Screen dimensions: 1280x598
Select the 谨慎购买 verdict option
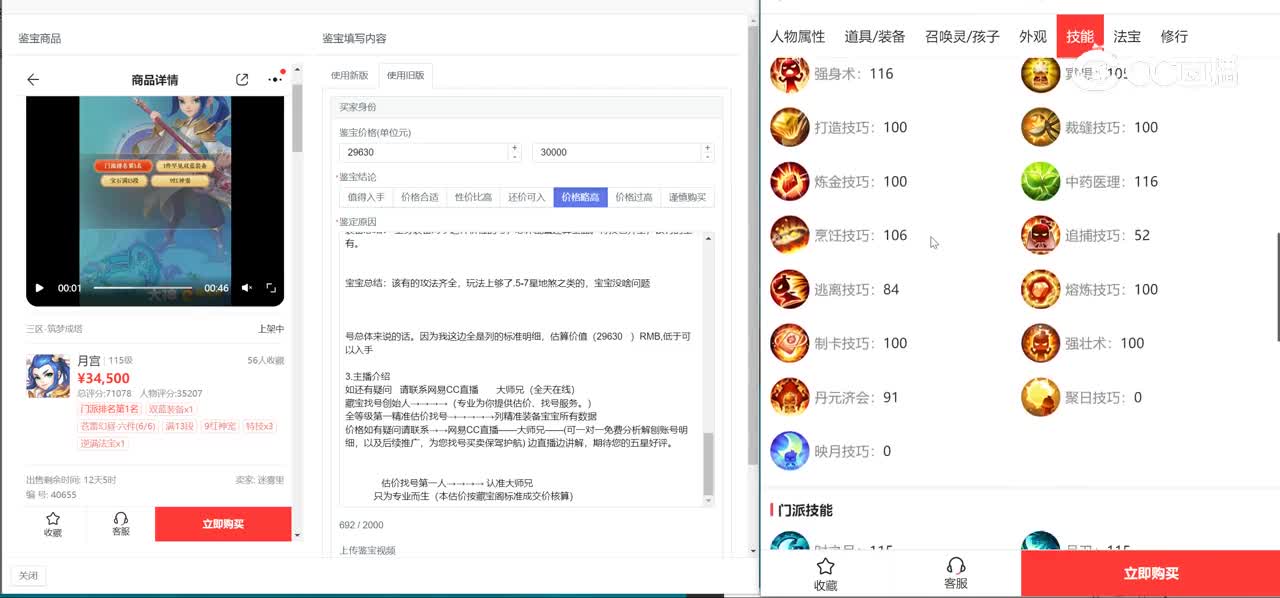tap(688, 197)
